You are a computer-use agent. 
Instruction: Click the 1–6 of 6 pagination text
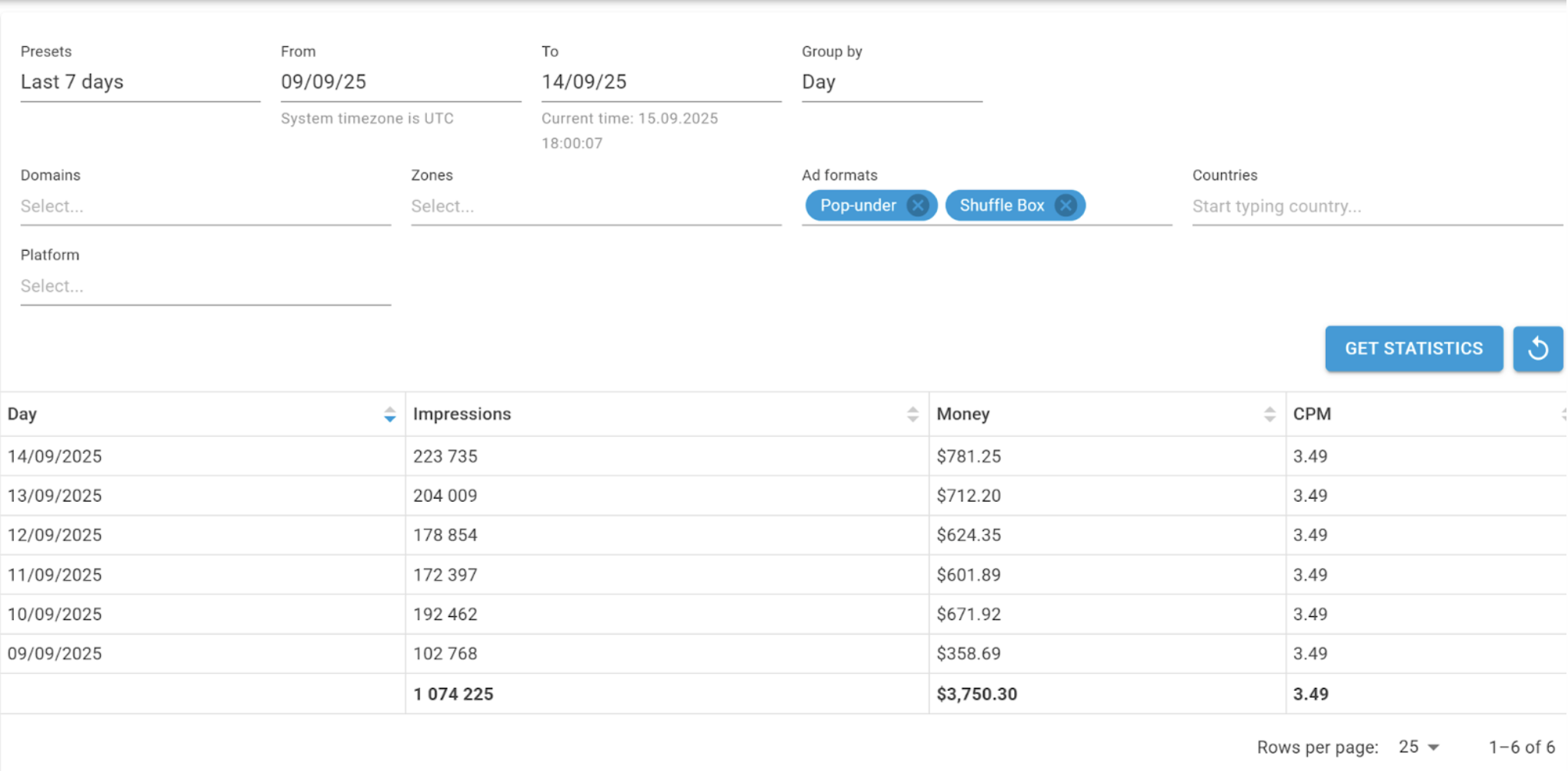1521,747
